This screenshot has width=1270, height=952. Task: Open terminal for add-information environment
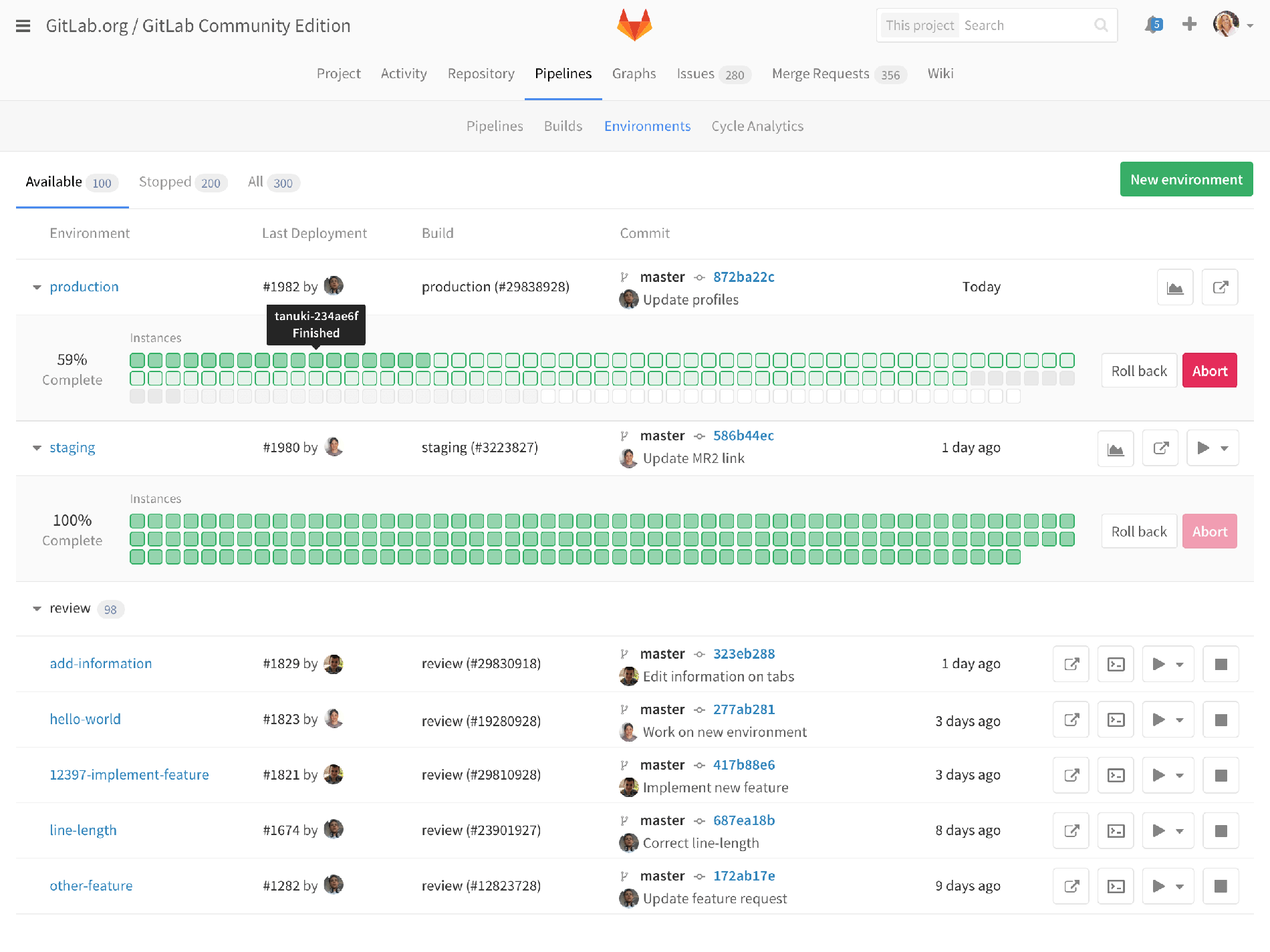click(x=1115, y=664)
